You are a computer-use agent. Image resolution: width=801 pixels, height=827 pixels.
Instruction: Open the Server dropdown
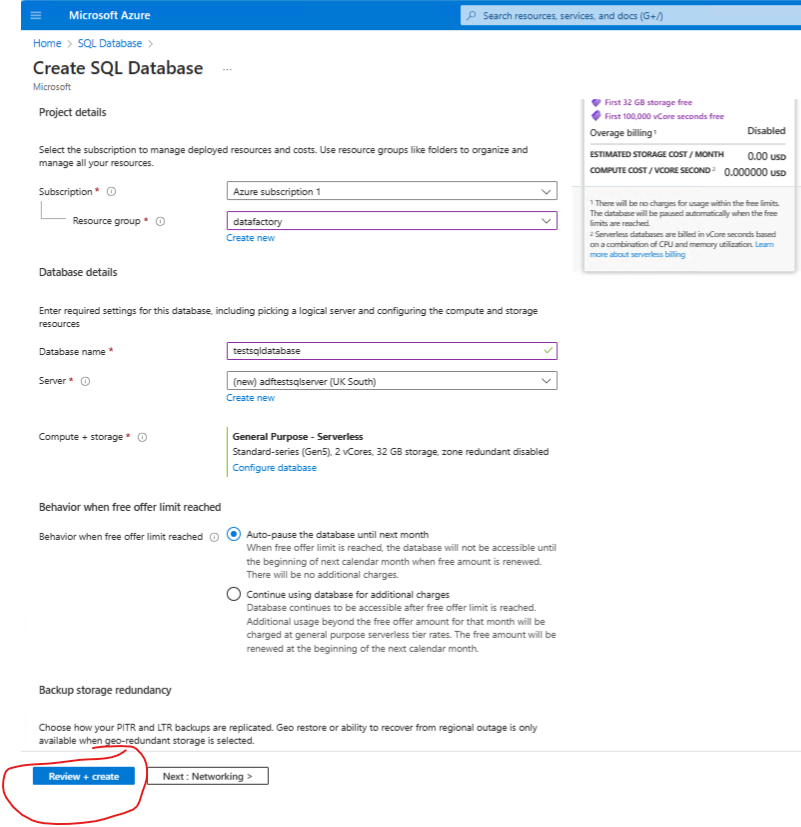tap(392, 381)
